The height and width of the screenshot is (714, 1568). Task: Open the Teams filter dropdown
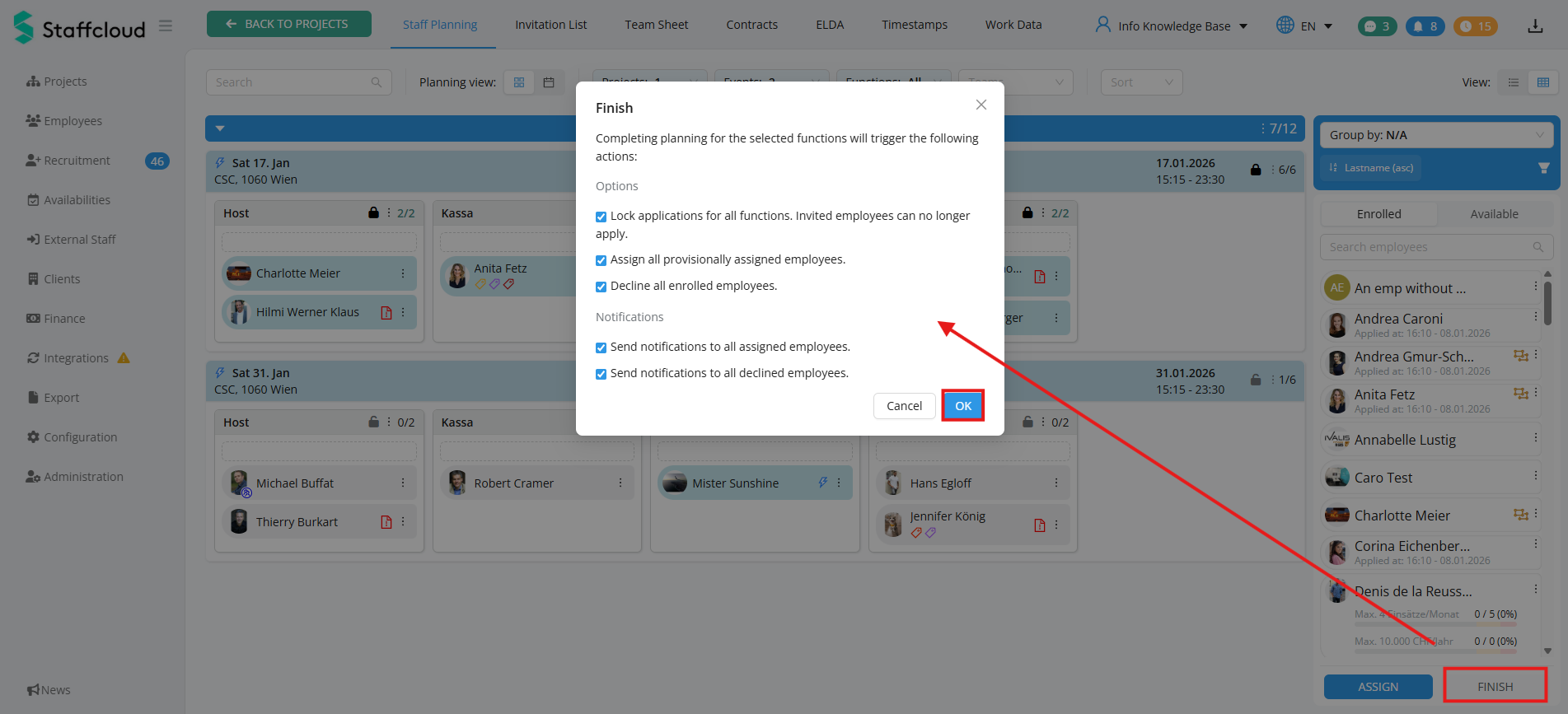coord(1015,82)
